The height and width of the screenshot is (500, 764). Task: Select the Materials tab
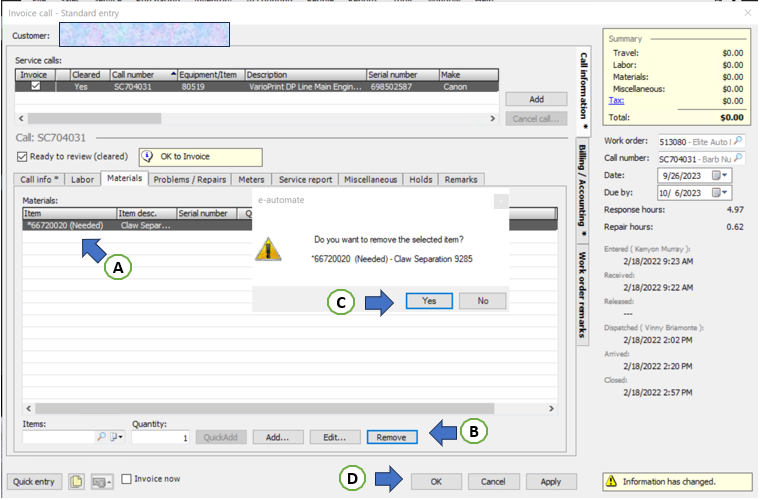coord(125,178)
